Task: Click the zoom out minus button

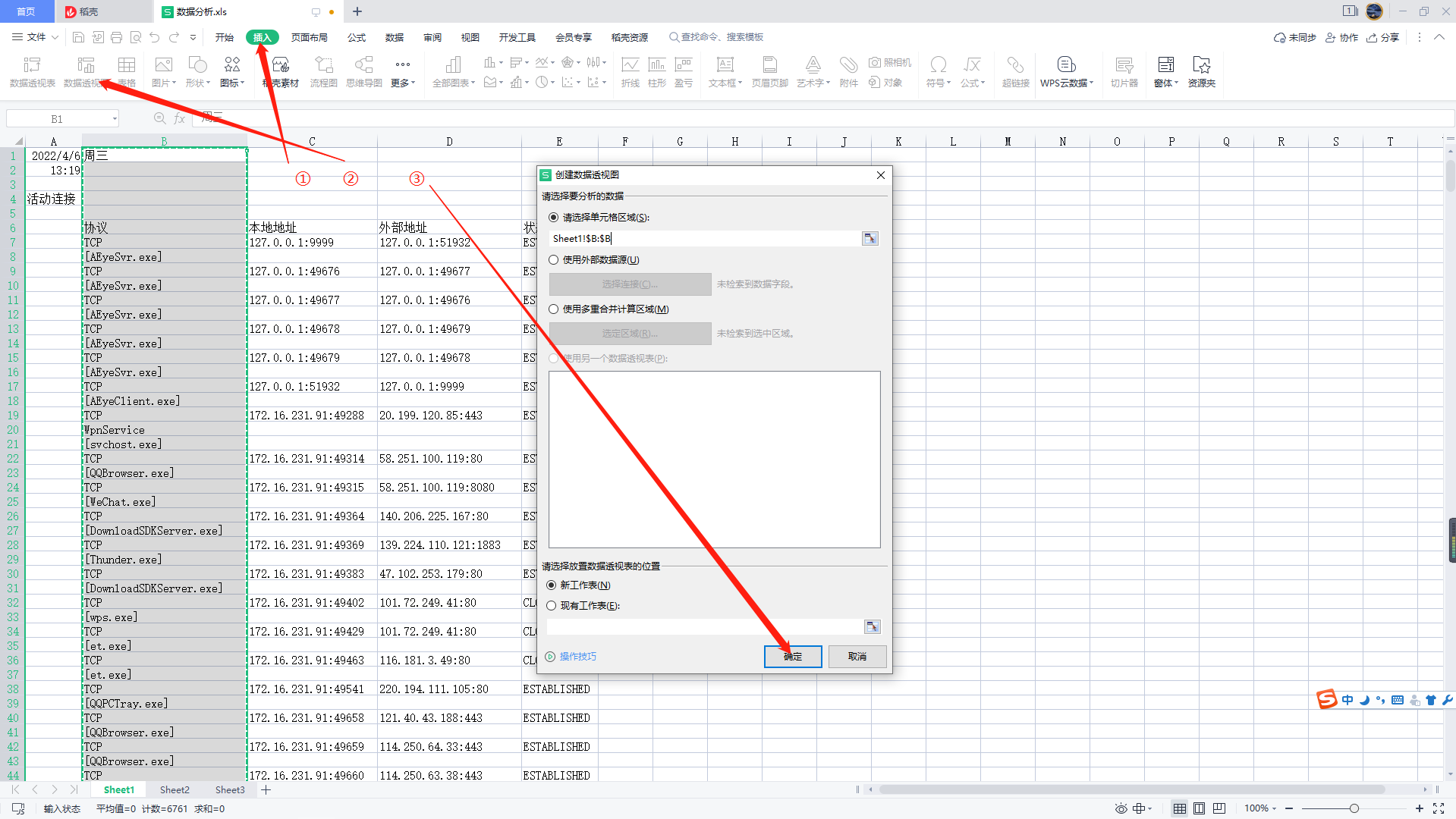Action: tap(1289, 808)
